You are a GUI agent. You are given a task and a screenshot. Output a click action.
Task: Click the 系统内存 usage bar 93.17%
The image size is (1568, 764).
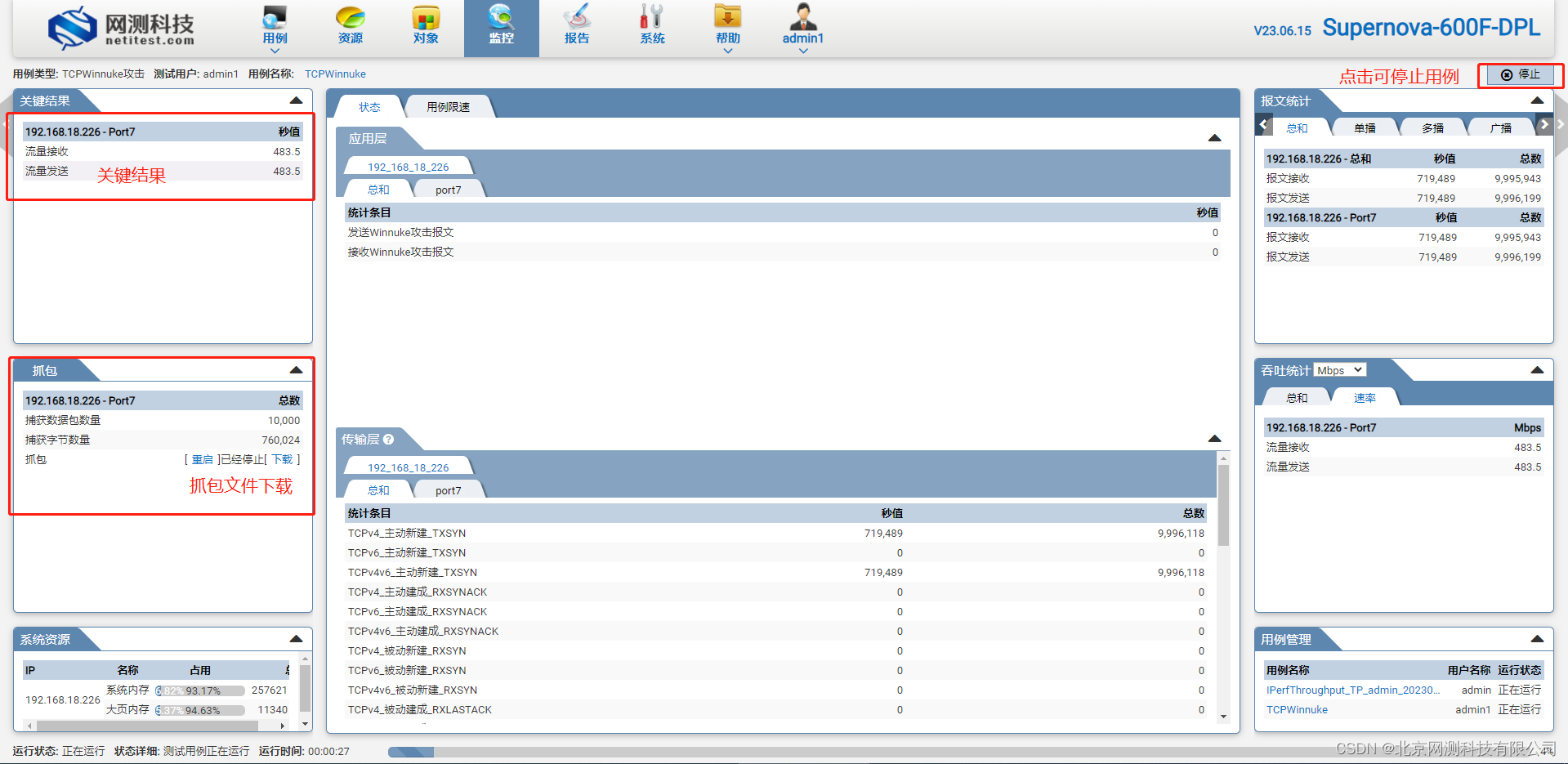200,690
